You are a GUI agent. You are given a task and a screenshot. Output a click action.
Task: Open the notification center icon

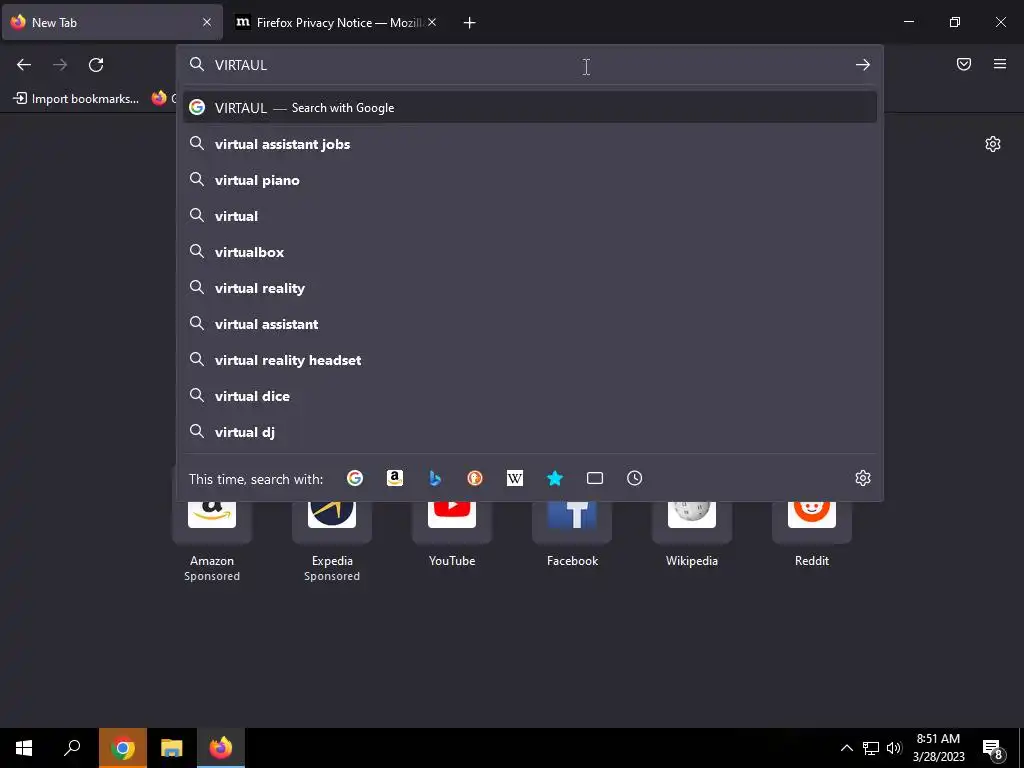click(x=992, y=749)
